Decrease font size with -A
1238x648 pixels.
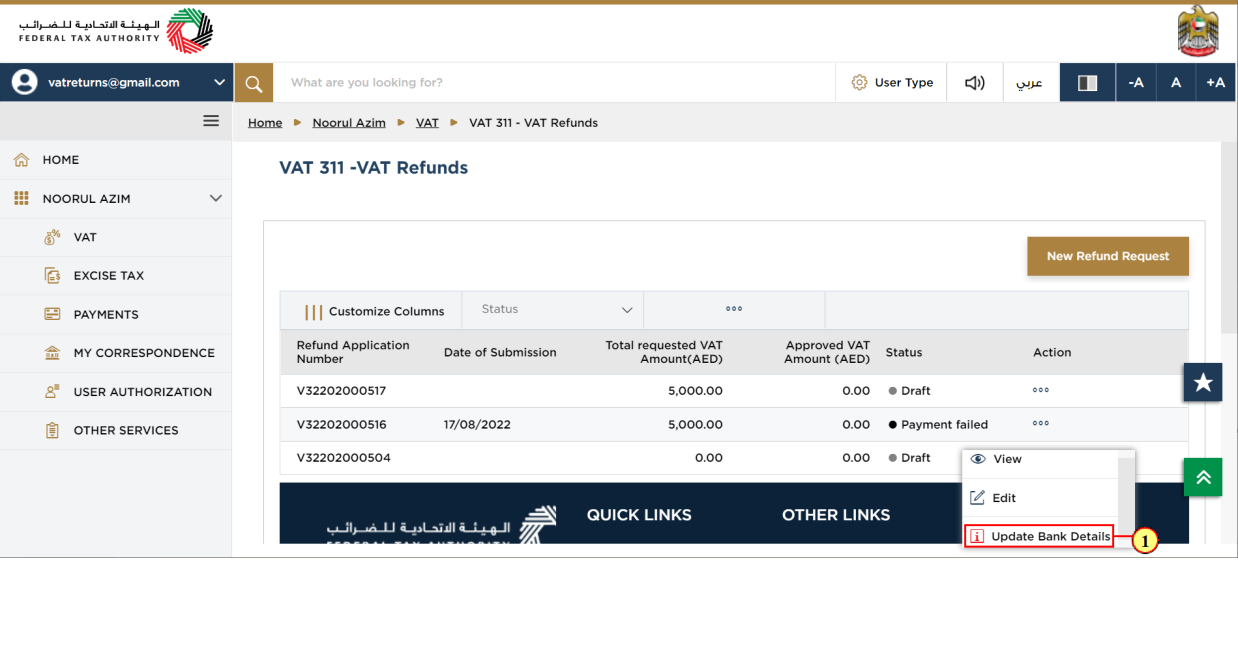[1136, 83]
